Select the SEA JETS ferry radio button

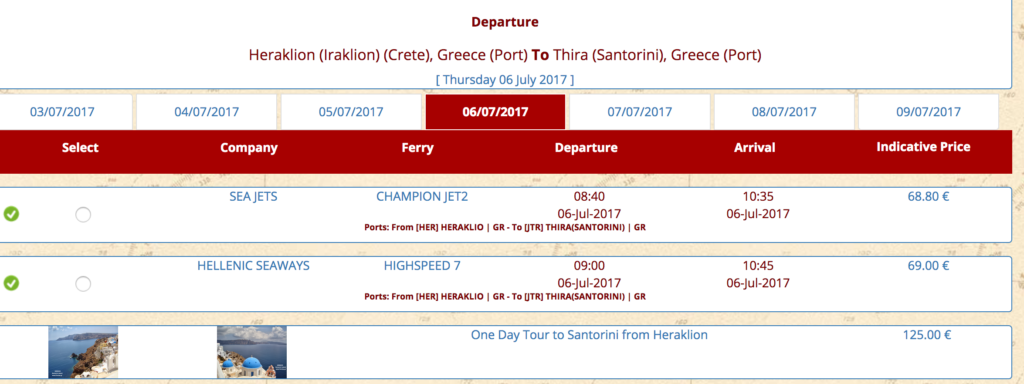[83, 214]
